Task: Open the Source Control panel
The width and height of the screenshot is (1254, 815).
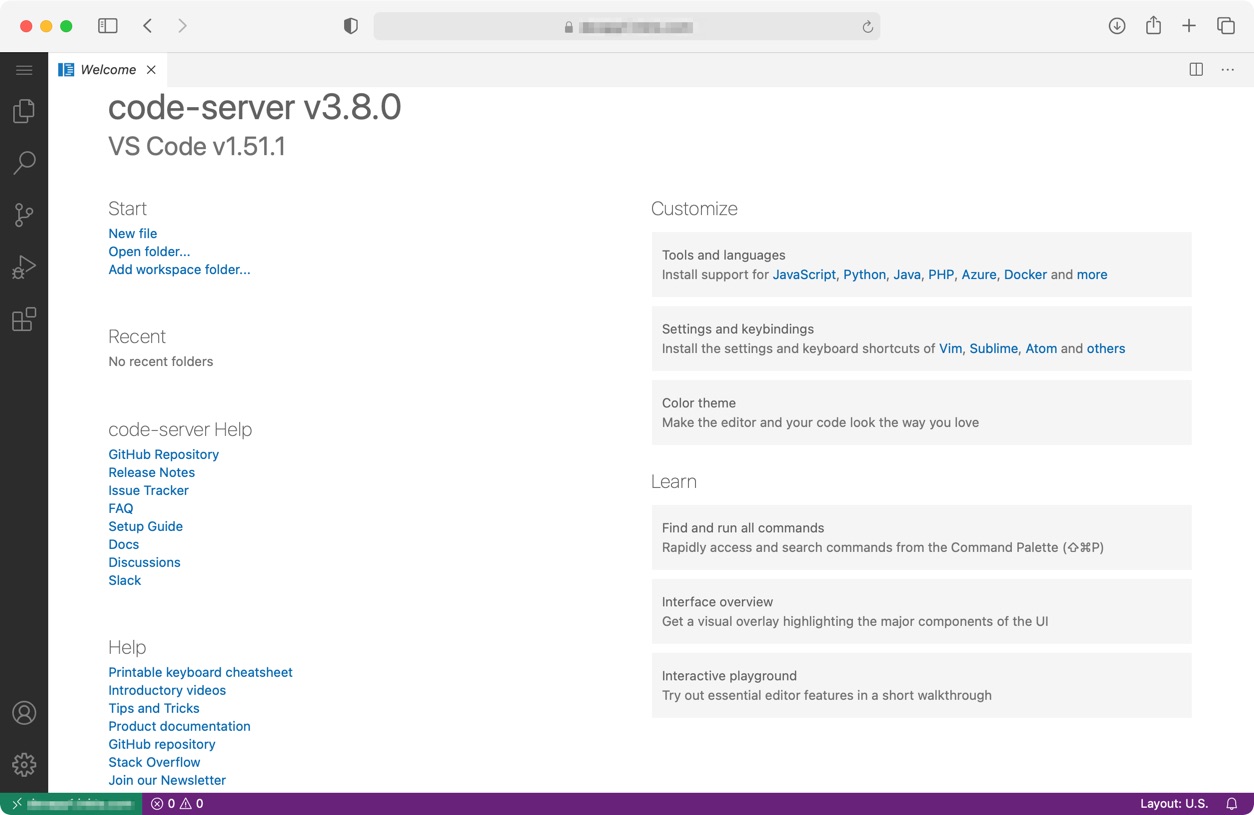Action: pyautogui.click(x=24, y=215)
